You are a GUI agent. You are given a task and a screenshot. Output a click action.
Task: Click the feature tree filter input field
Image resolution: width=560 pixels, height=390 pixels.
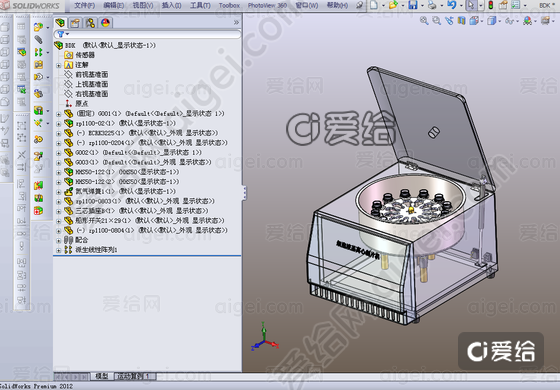(147, 34)
